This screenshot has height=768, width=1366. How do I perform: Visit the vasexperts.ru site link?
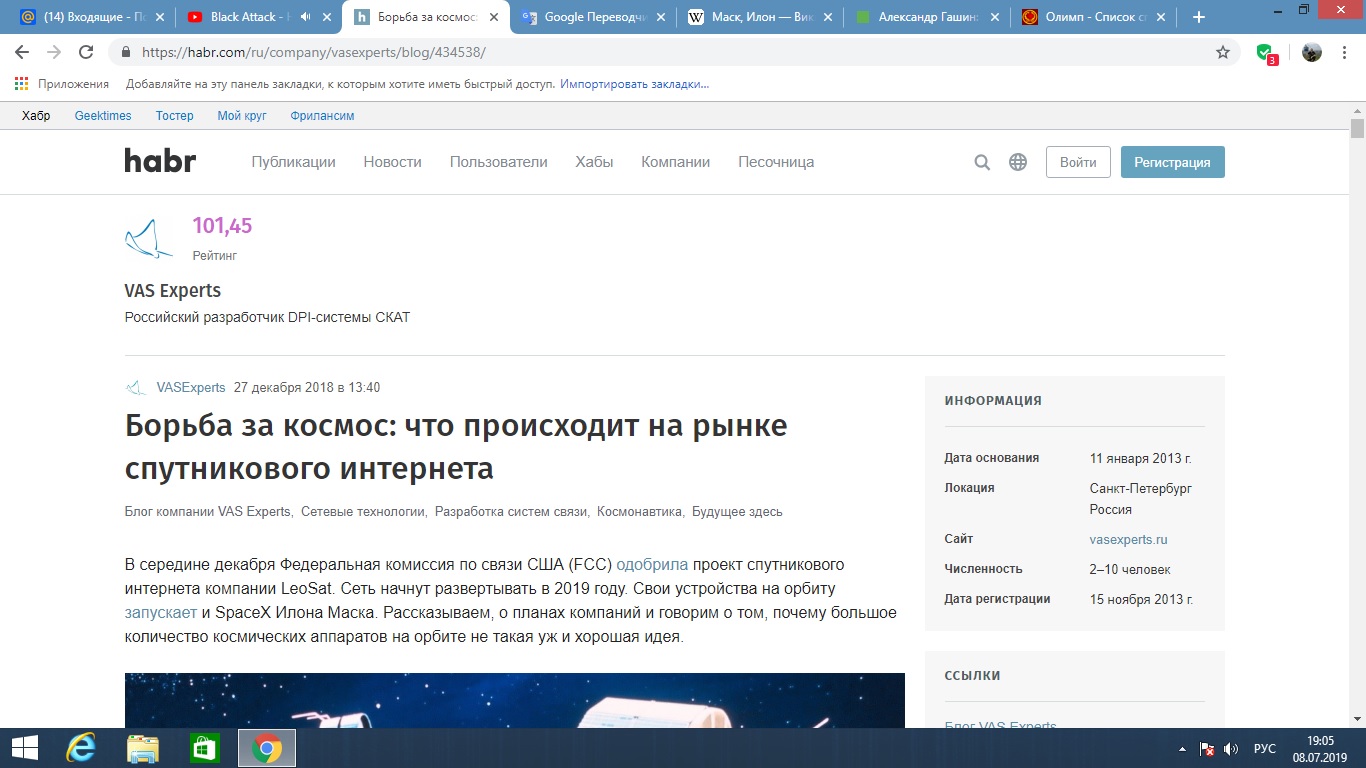point(1129,540)
